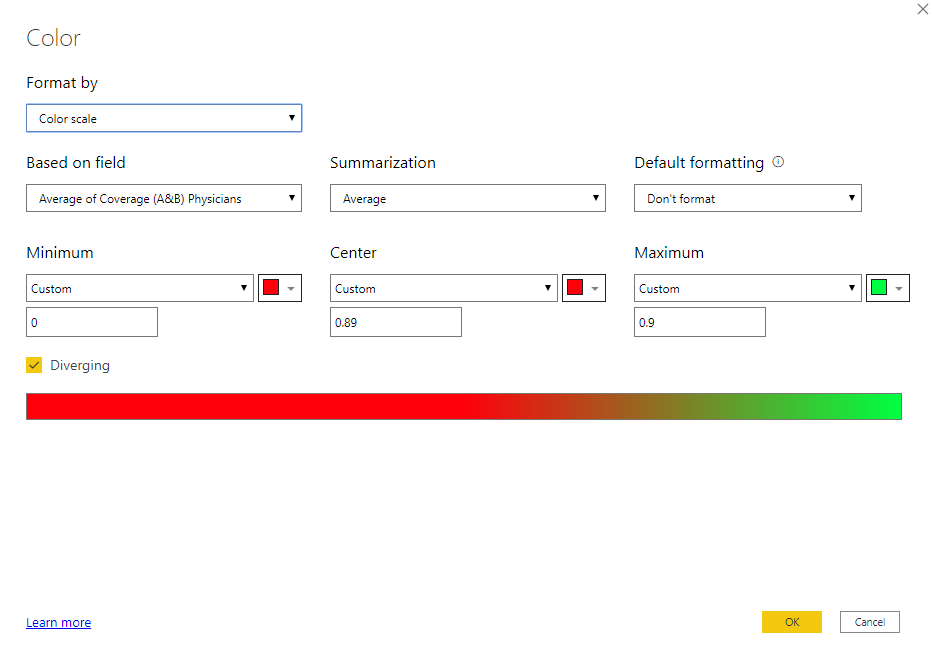
Task: Open the Center Custom dropdown
Action: tap(444, 288)
